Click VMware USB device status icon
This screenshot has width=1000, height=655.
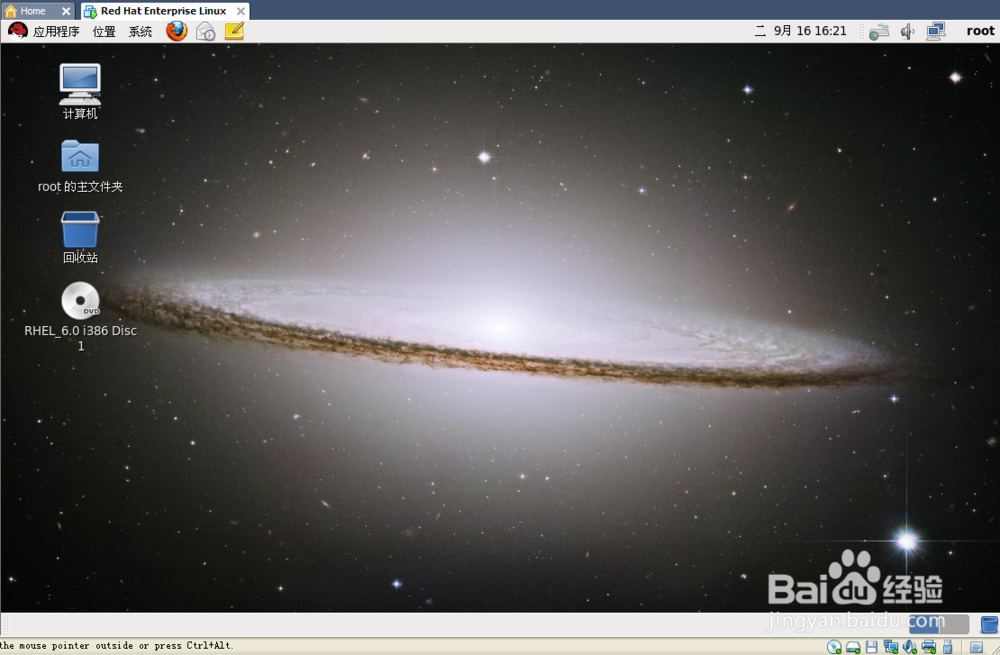click(x=948, y=647)
